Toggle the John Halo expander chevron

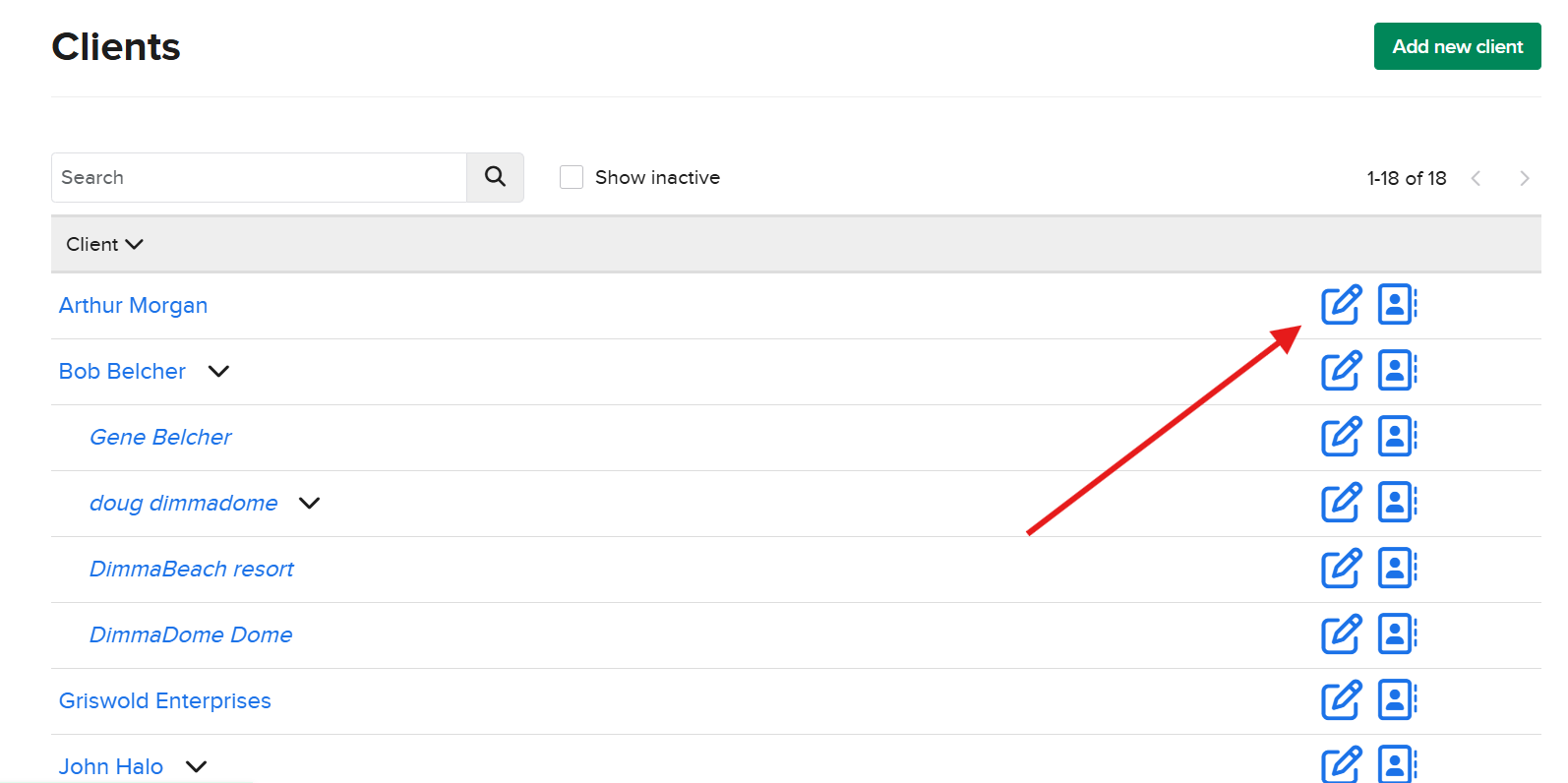click(x=196, y=767)
